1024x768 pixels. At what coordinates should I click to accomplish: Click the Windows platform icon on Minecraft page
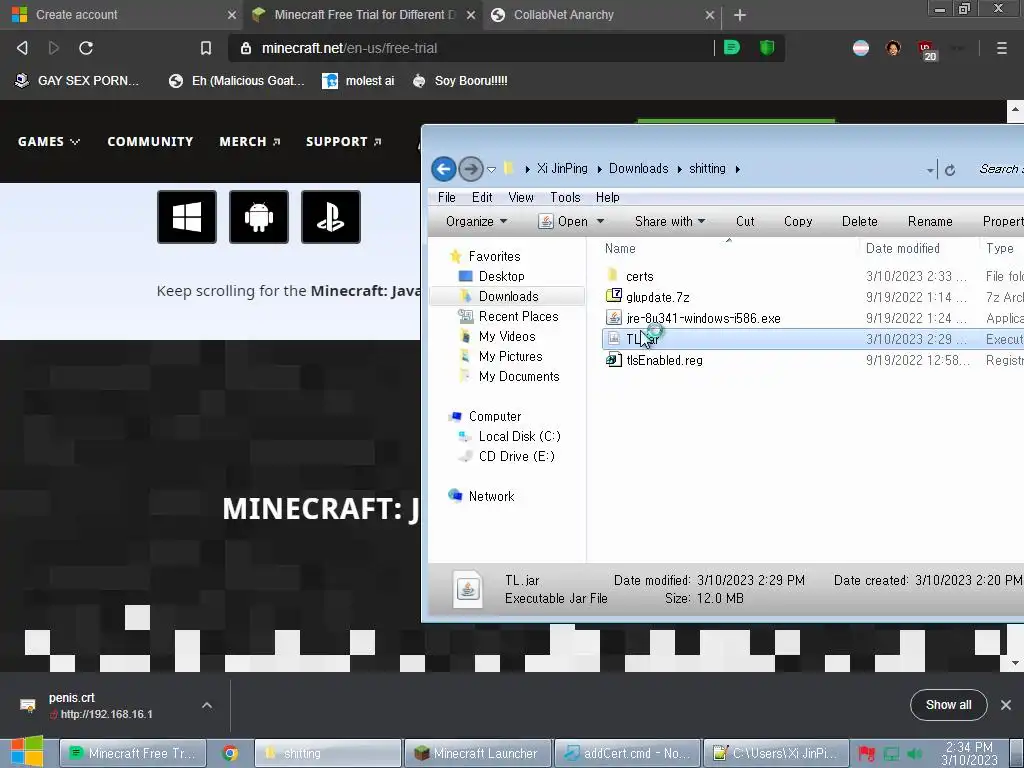187,217
